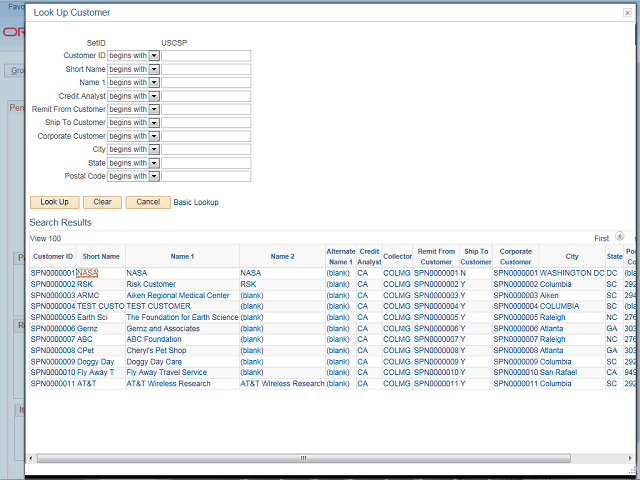Screen dimensions: 640x480
Task: Select customer SPN0000001 in Customer ID column
Action: click(53, 273)
